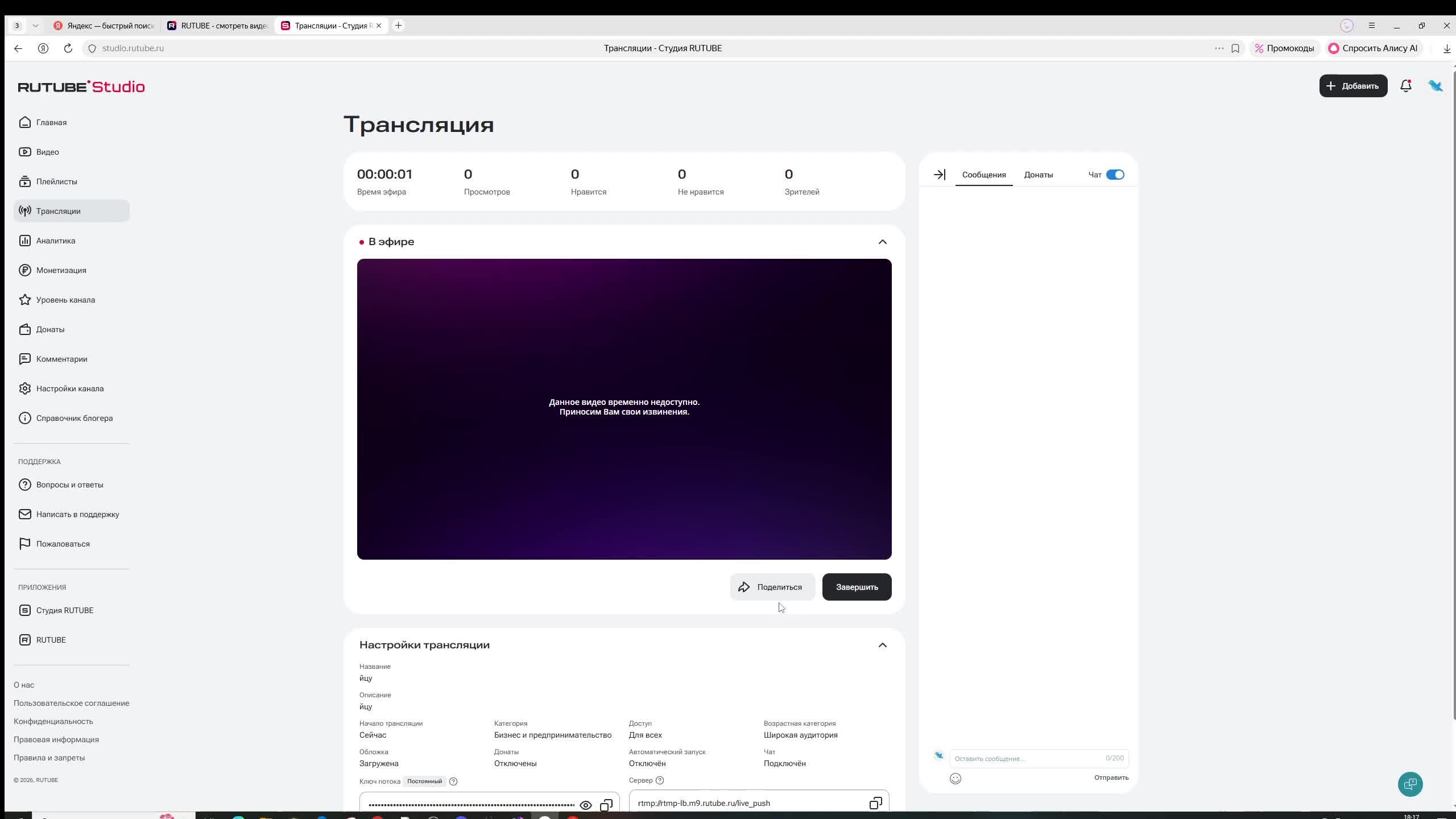Show the hidden stream key
Screen dimensions: 1456x819
coord(585,805)
